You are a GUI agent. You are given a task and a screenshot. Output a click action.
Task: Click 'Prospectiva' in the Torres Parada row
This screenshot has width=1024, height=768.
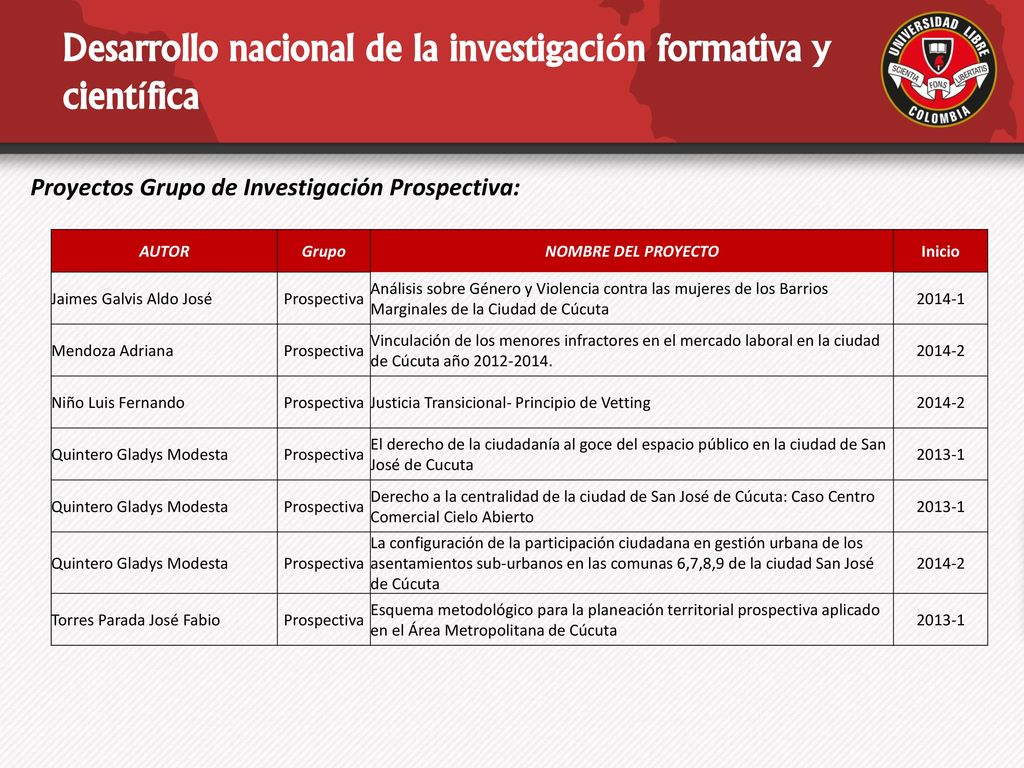(323, 620)
